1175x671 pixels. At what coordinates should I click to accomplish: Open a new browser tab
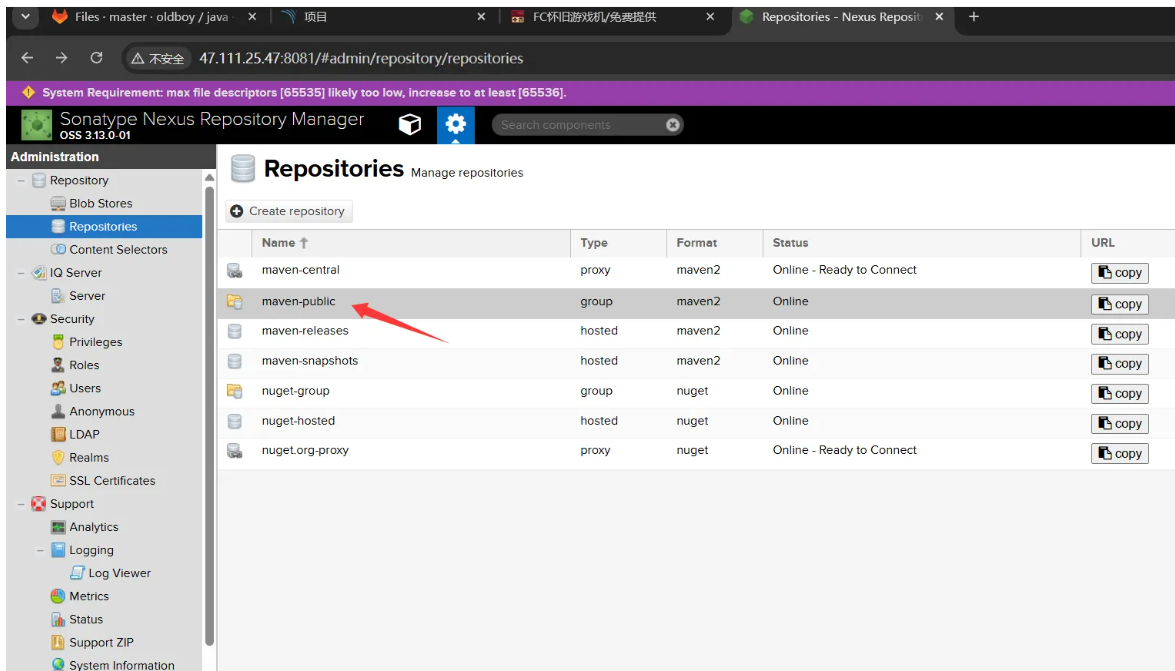tap(973, 16)
